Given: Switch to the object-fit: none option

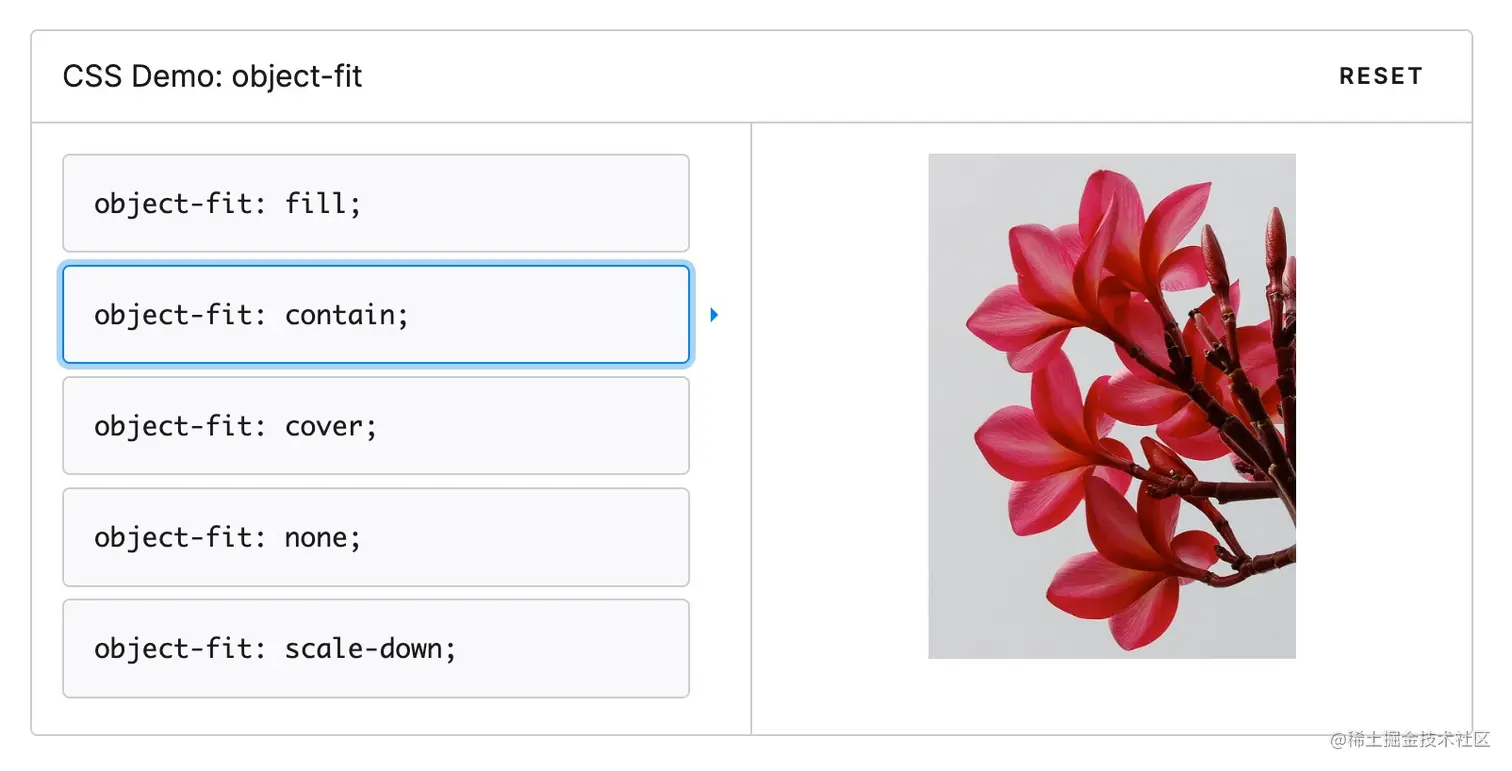Looking at the screenshot, I should click(375, 537).
